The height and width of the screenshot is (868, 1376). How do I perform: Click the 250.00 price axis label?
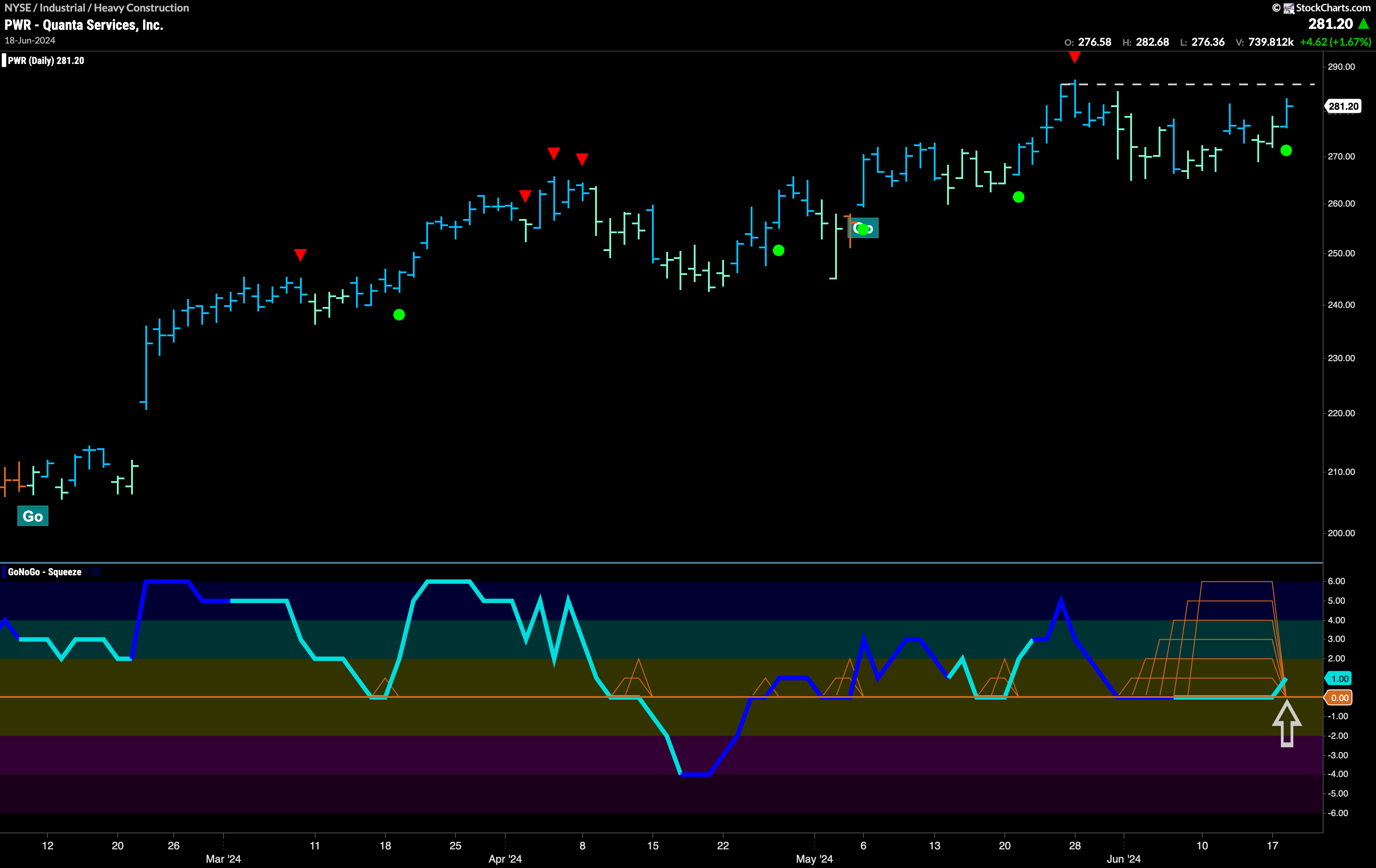coord(1341,253)
